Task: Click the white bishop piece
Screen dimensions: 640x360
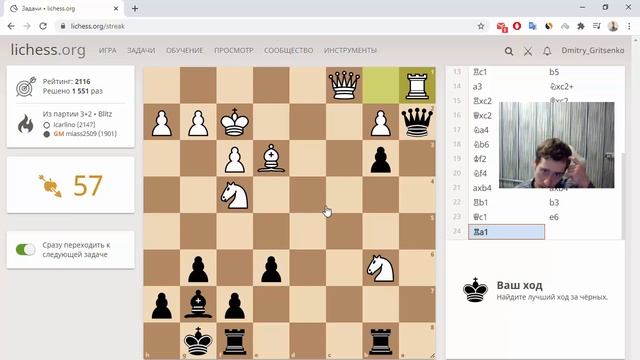Action: pyautogui.click(x=271, y=158)
